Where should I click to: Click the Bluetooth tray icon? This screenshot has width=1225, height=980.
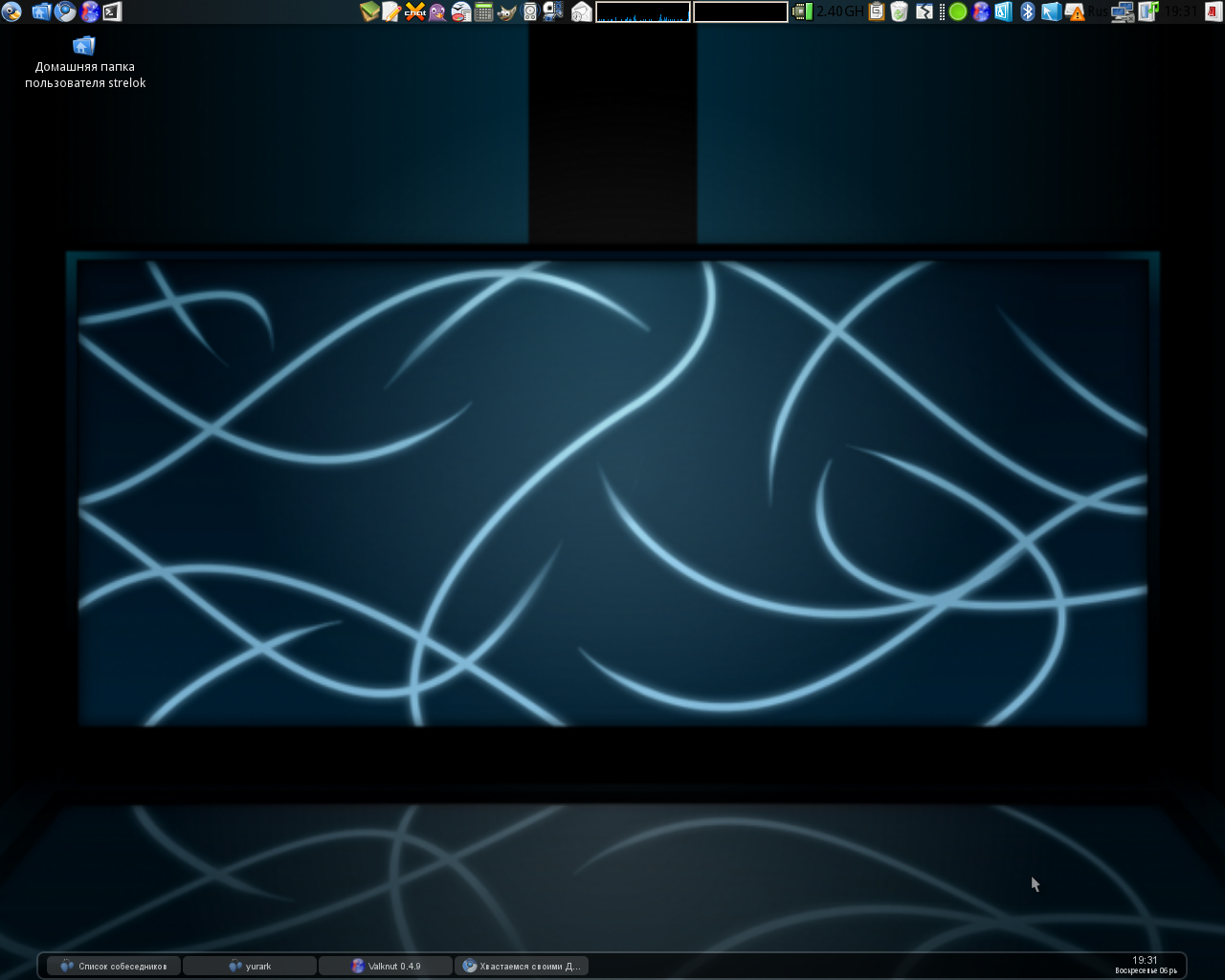[1028, 11]
